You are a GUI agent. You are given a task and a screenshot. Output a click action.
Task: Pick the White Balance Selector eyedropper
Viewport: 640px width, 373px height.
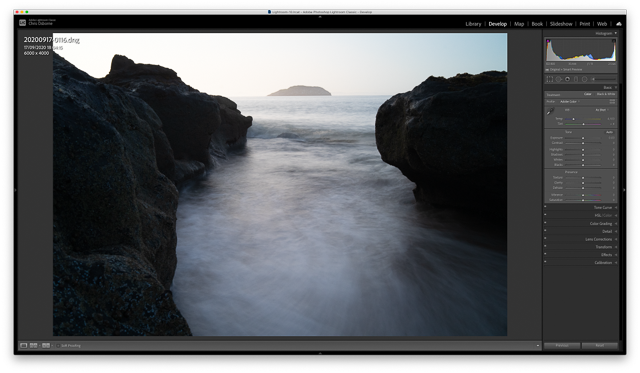550,111
